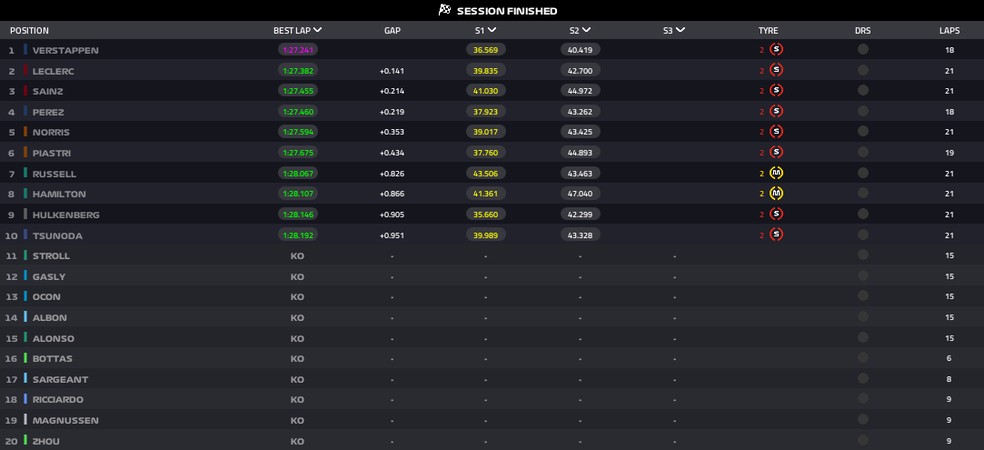Click the +0.141 gap value
The height and width of the screenshot is (450, 984).
(392, 71)
